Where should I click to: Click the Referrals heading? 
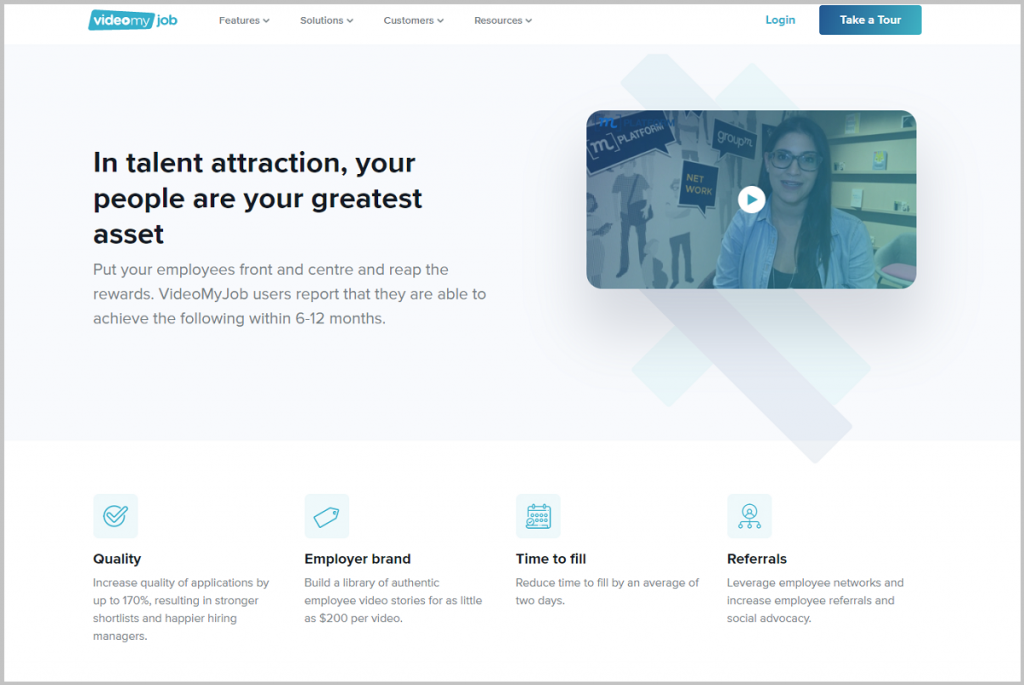756,559
